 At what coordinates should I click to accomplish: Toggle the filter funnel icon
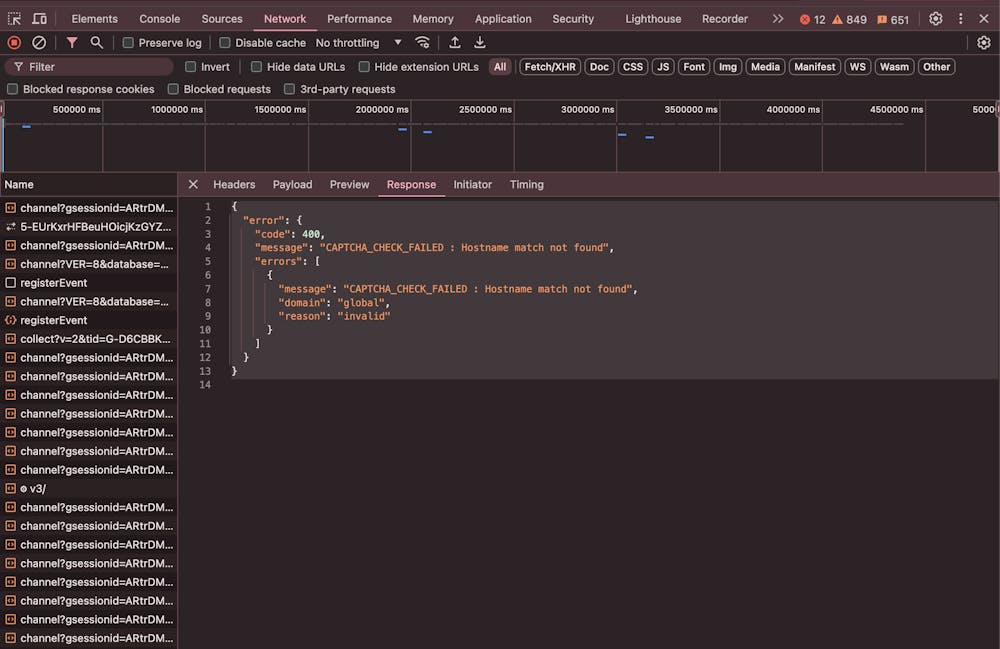tap(72, 43)
